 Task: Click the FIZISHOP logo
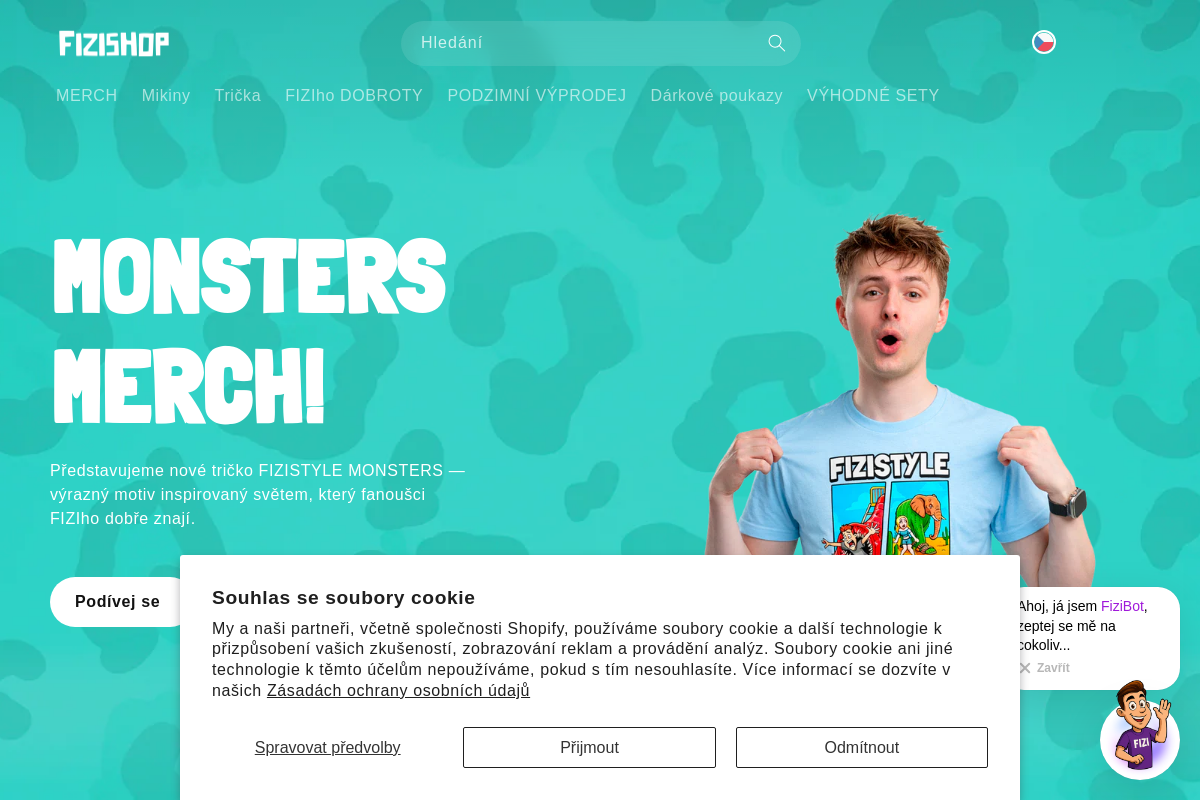click(x=114, y=43)
